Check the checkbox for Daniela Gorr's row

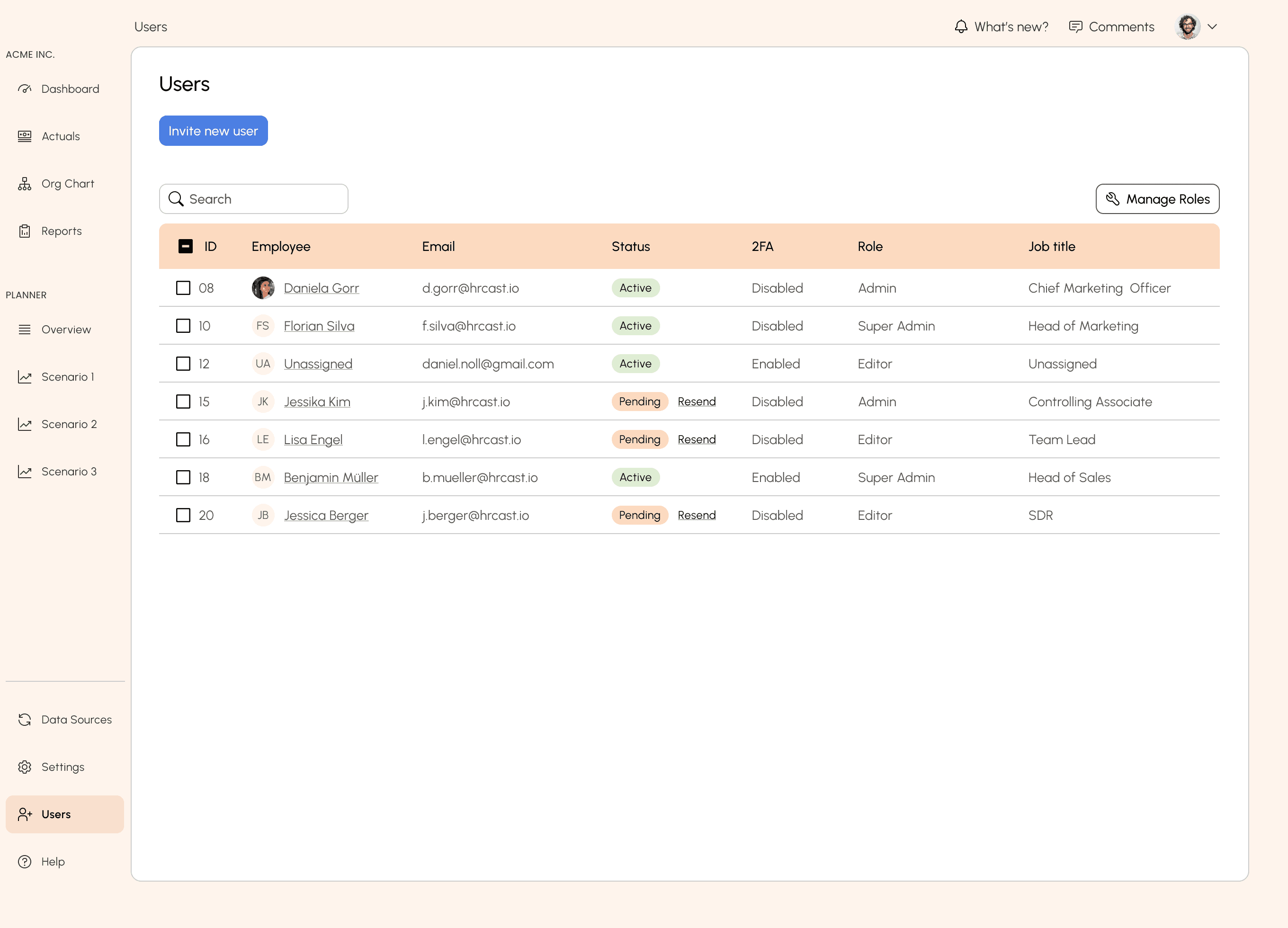coord(183,288)
